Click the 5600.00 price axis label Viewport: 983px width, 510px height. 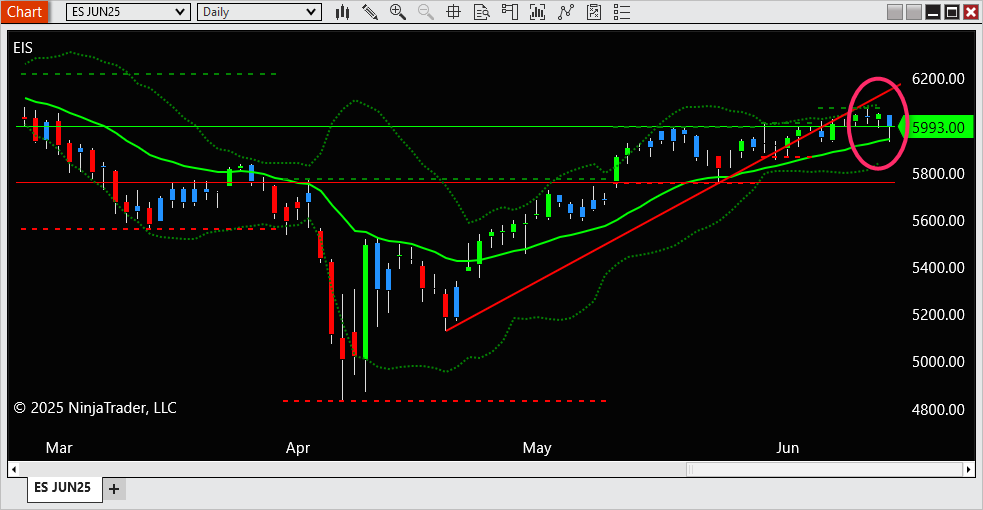pyautogui.click(x=938, y=221)
